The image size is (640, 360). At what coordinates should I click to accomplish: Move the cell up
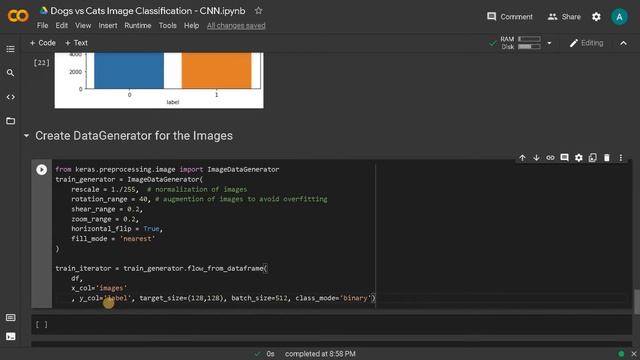click(522, 158)
